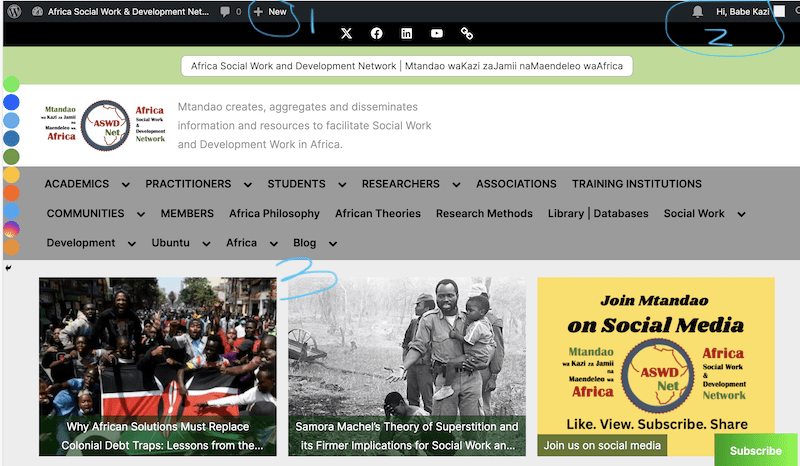Image resolution: width=800 pixels, height=466 pixels.
Task: Click the Instagram gradient sidebar circle
Action: [11, 229]
